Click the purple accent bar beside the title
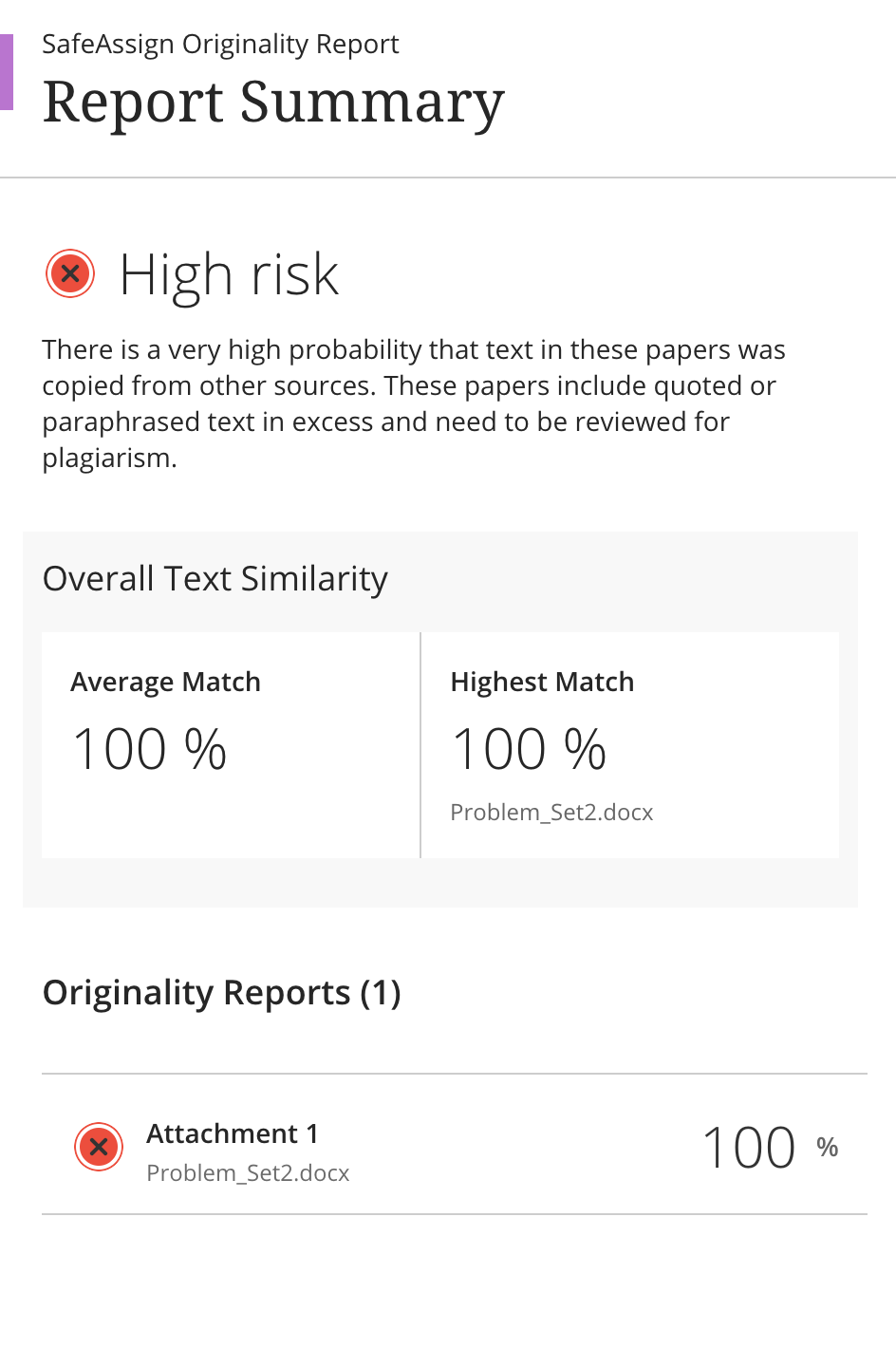The width and height of the screenshot is (896, 1367). [x=7, y=72]
